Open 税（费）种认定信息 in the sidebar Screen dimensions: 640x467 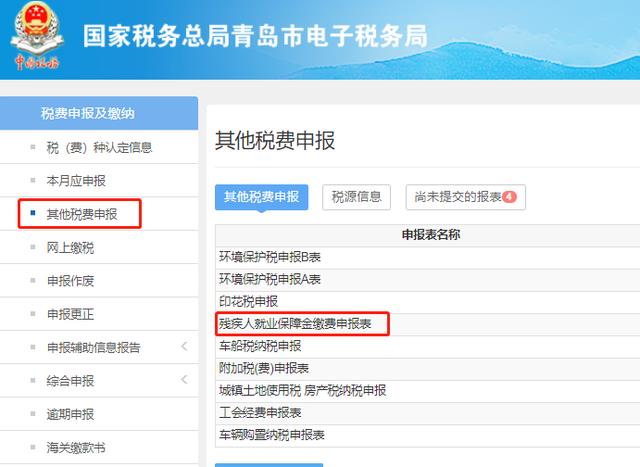pyautogui.click(x=99, y=148)
